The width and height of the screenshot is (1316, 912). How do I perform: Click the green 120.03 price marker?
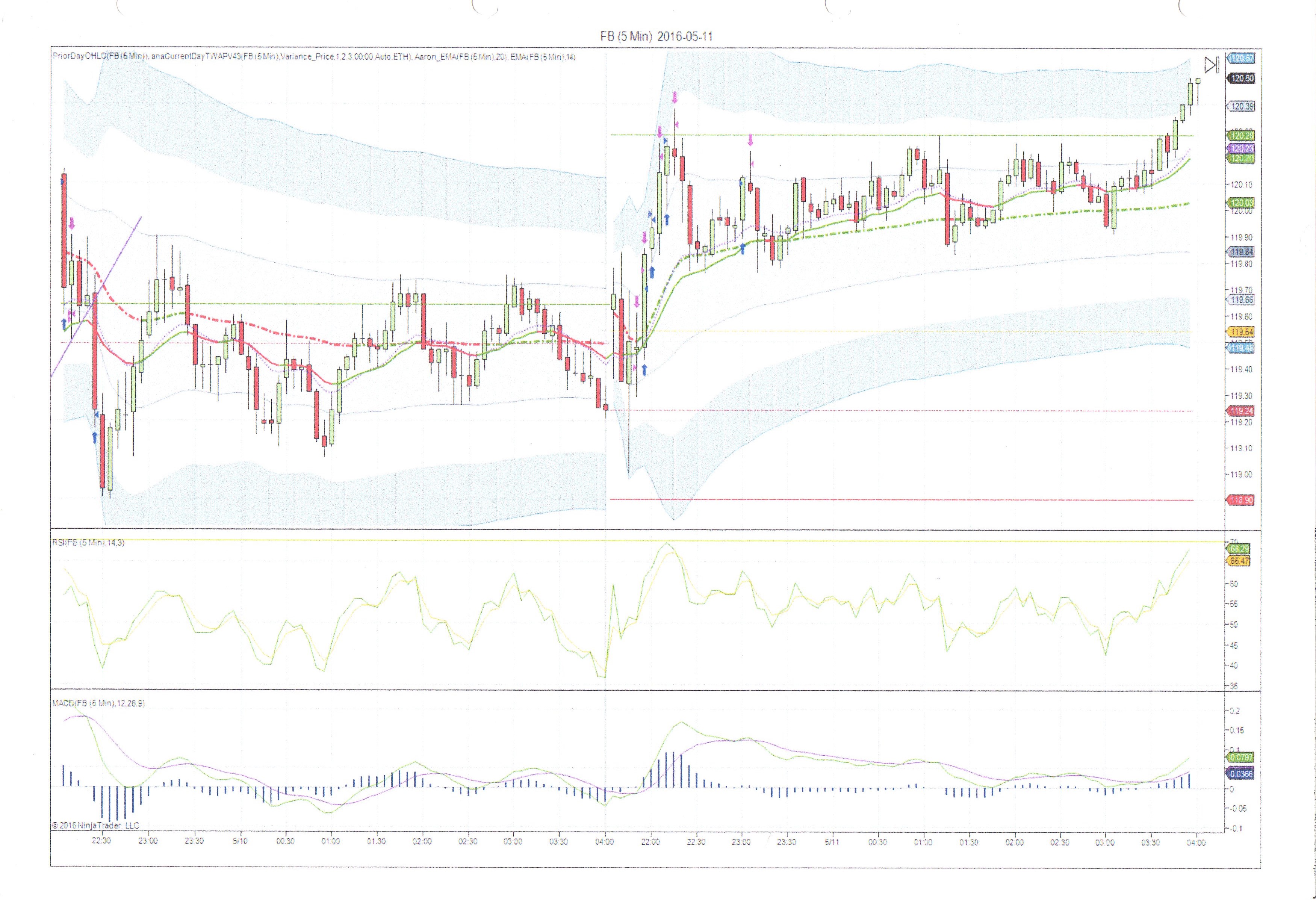pyautogui.click(x=1241, y=203)
